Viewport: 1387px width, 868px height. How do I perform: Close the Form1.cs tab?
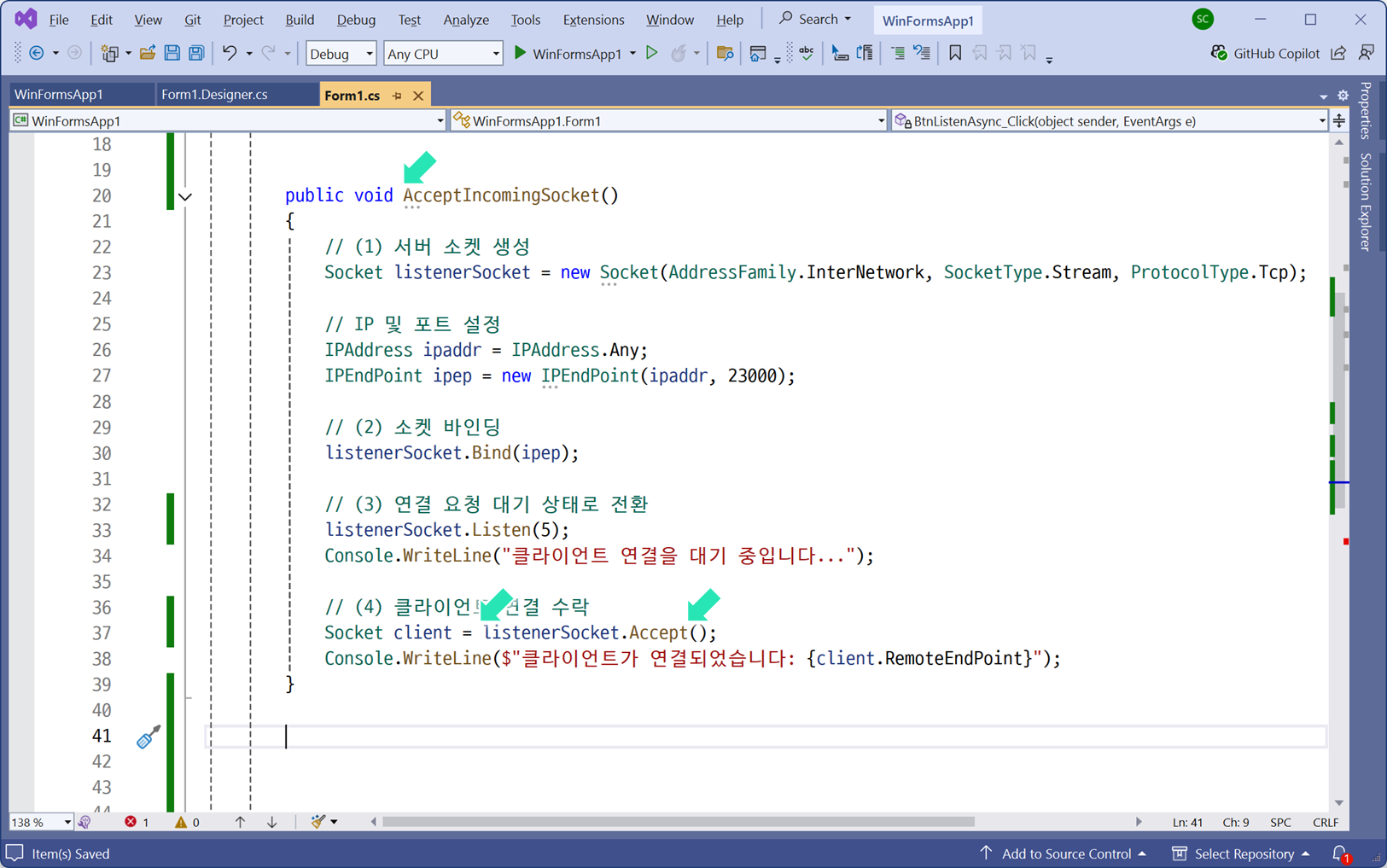click(418, 96)
